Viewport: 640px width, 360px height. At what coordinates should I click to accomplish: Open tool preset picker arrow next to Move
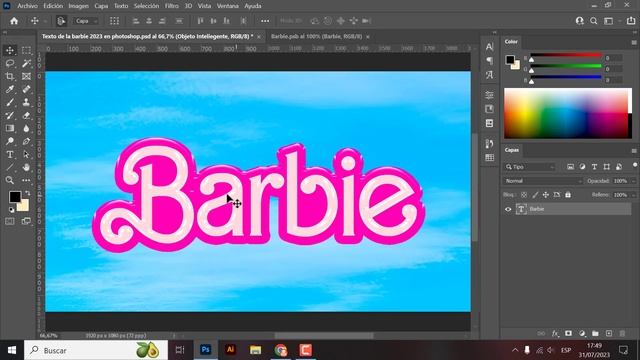point(45,21)
